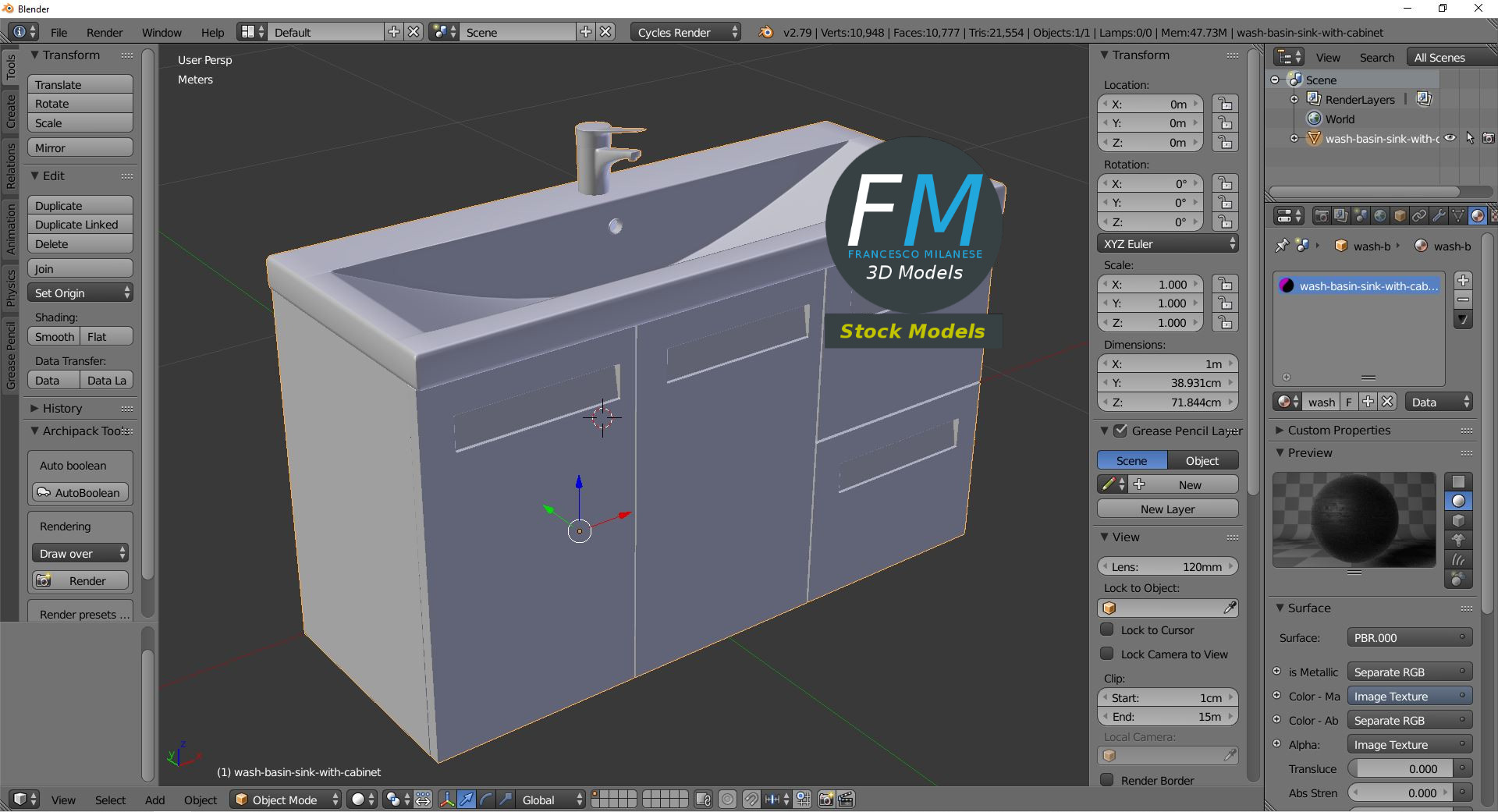Toggle the properties context pin icon

click(x=1281, y=246)
